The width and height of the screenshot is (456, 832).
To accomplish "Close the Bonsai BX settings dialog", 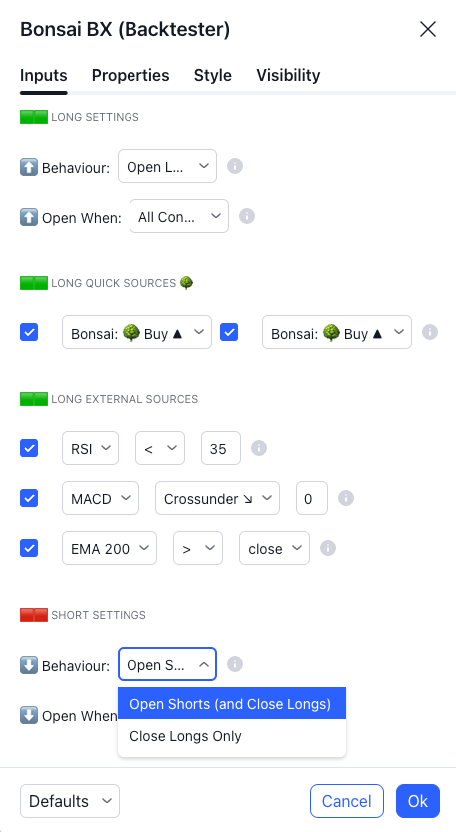I will point(428,30).
